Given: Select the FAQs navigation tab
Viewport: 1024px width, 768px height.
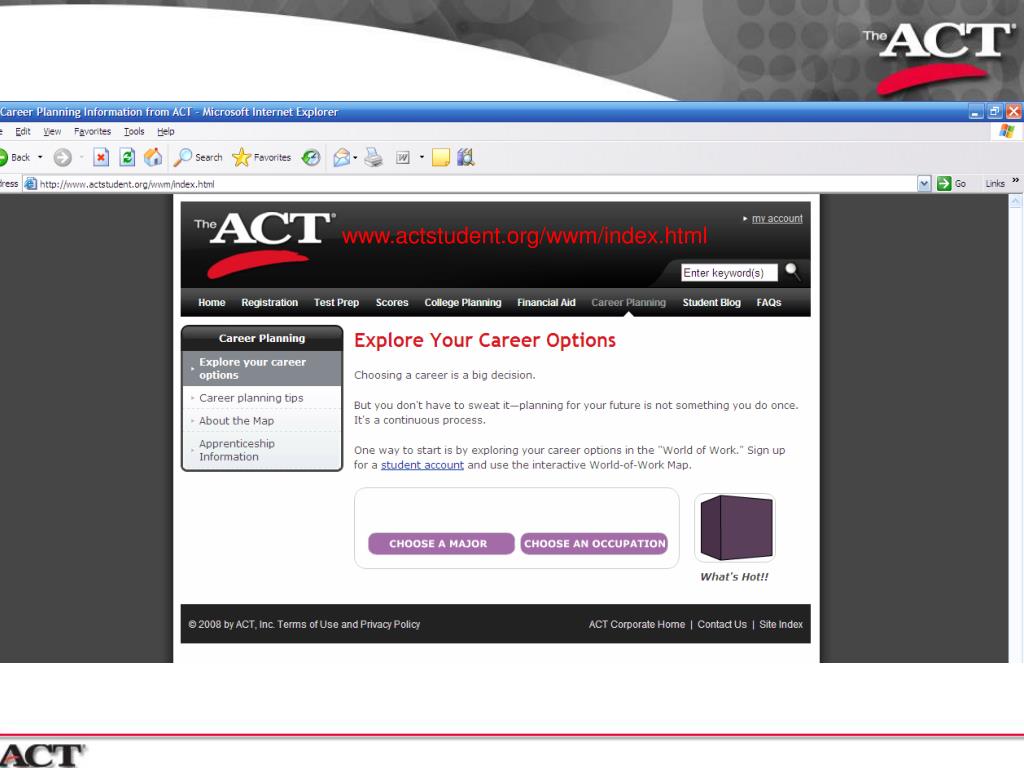Looking at the screenshot, I should [x=769, y=302].
